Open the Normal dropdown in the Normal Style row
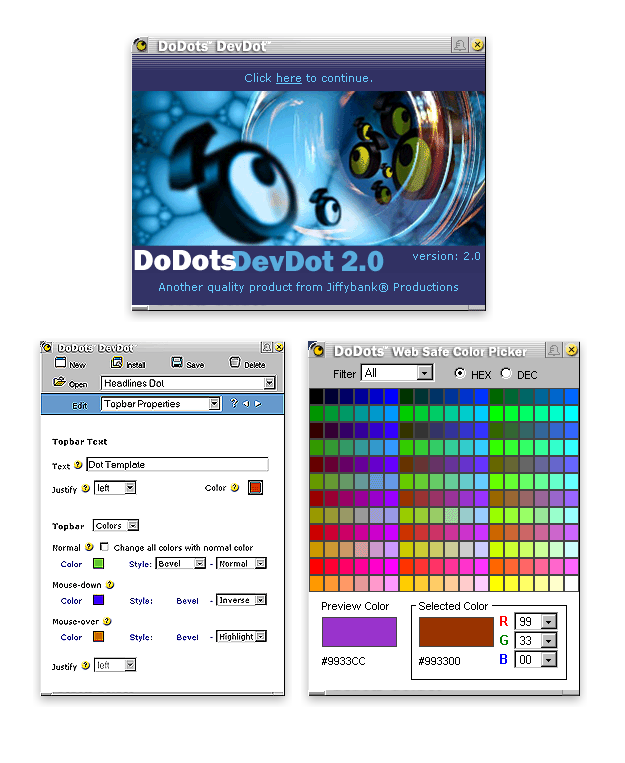Viewport: 625px width, 763px height. coord(241,563)
